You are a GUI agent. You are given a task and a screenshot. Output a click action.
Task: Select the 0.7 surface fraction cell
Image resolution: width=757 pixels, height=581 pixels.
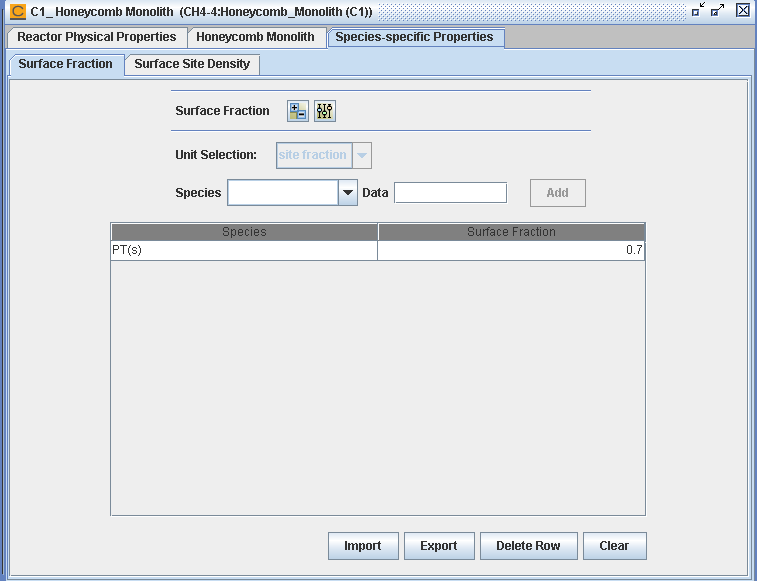[x=511, y=250]
